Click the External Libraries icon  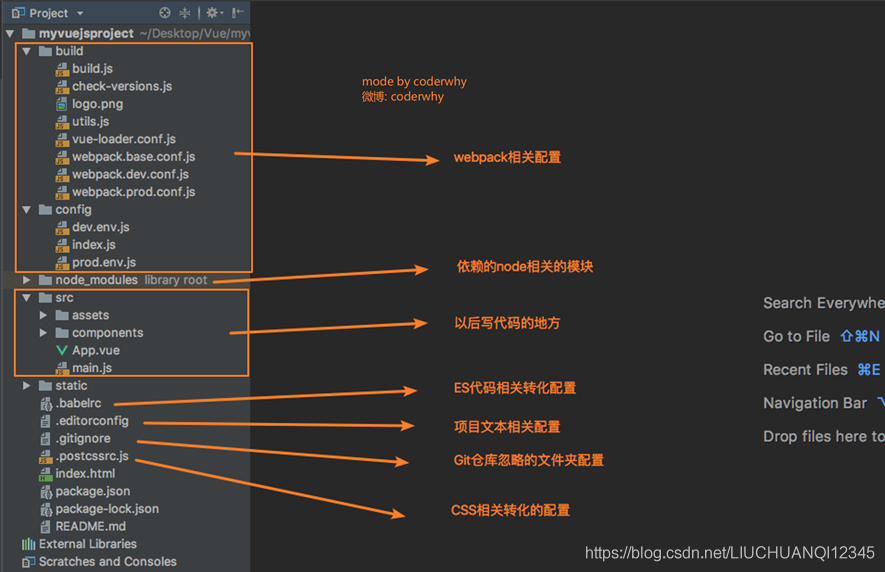click(x=28, y=544)
